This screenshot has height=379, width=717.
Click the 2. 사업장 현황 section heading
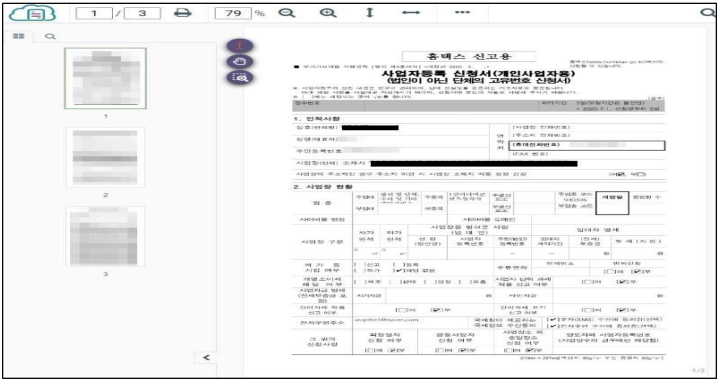[323, 187]
